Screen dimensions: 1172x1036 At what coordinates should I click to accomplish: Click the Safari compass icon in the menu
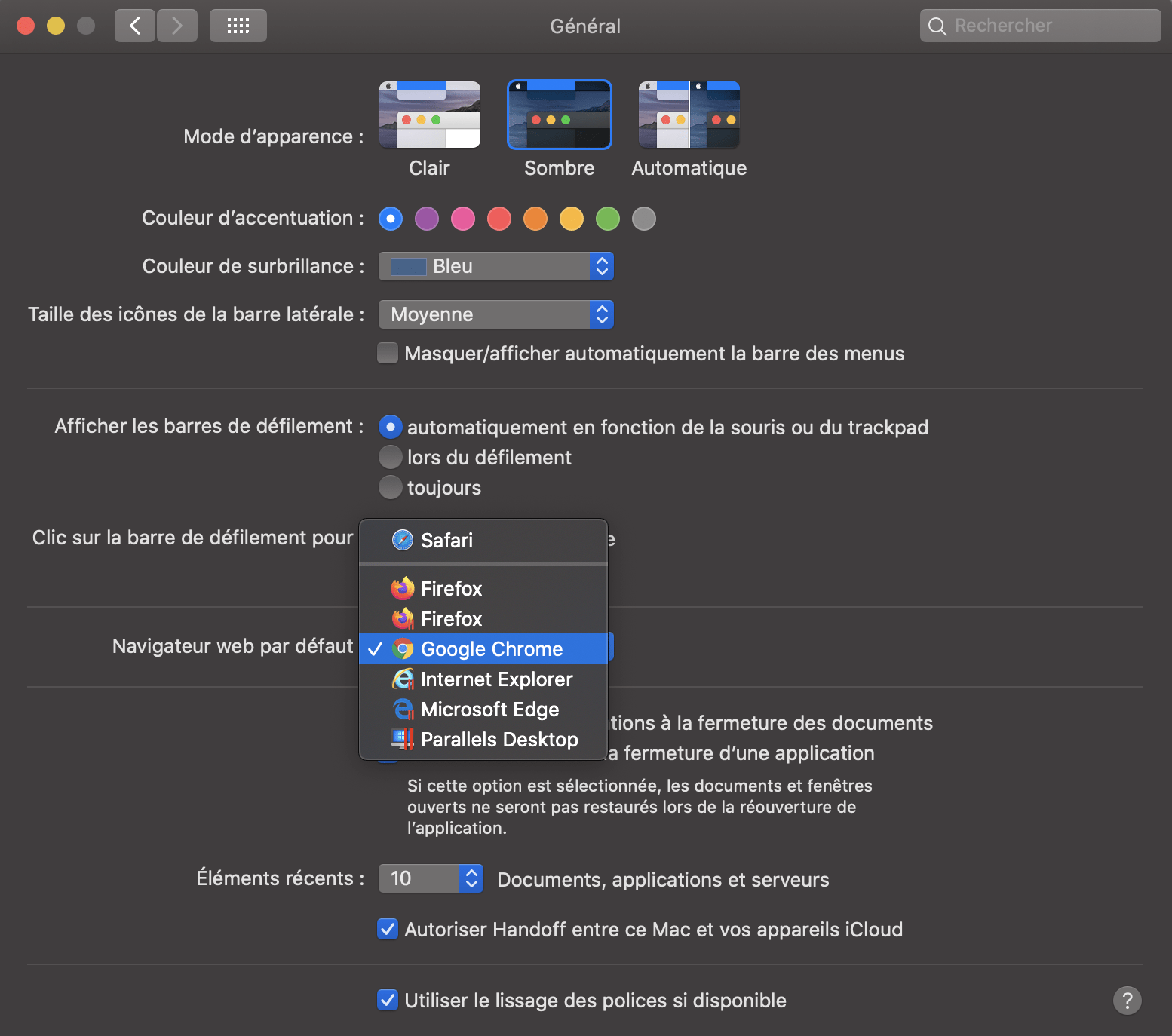403,540
